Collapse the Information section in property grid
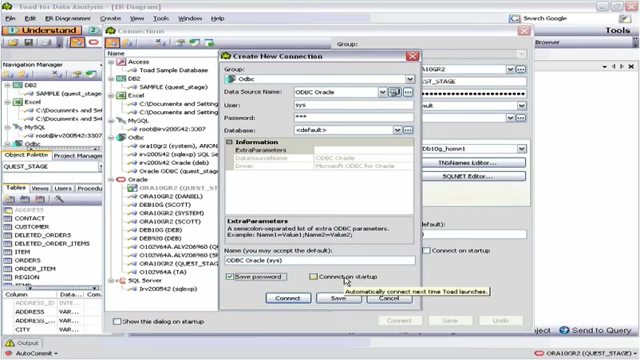640x360 pixels. click(x=229, y=142)
